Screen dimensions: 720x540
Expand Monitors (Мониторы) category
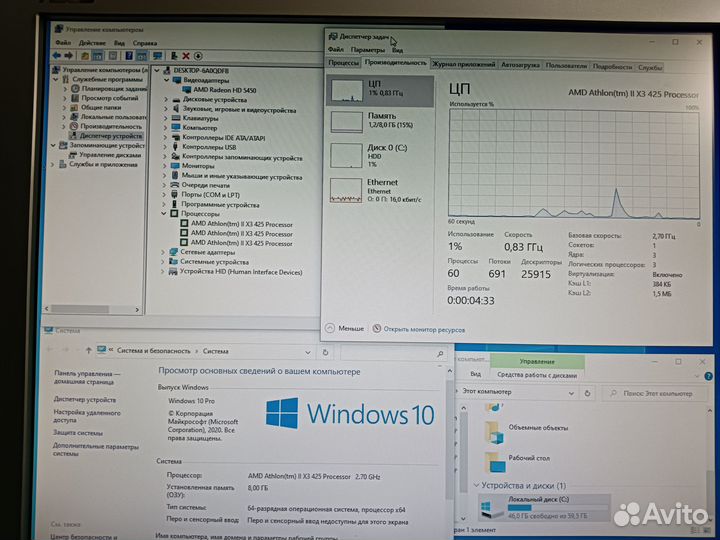click(x=165, y=166)
